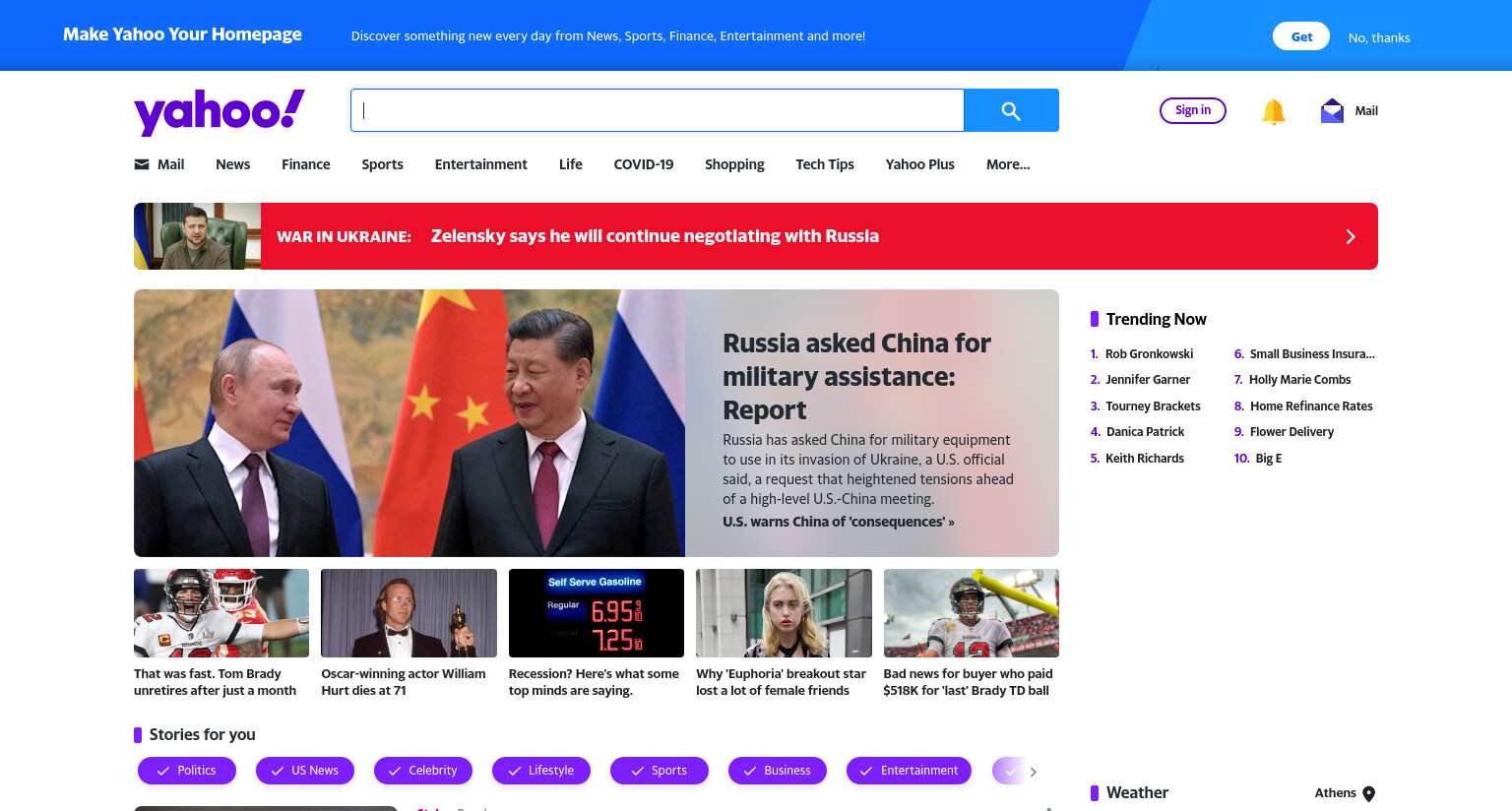Expand the More... navigation menu
Screen dimensions: 1512x811
click(1008, 164)
